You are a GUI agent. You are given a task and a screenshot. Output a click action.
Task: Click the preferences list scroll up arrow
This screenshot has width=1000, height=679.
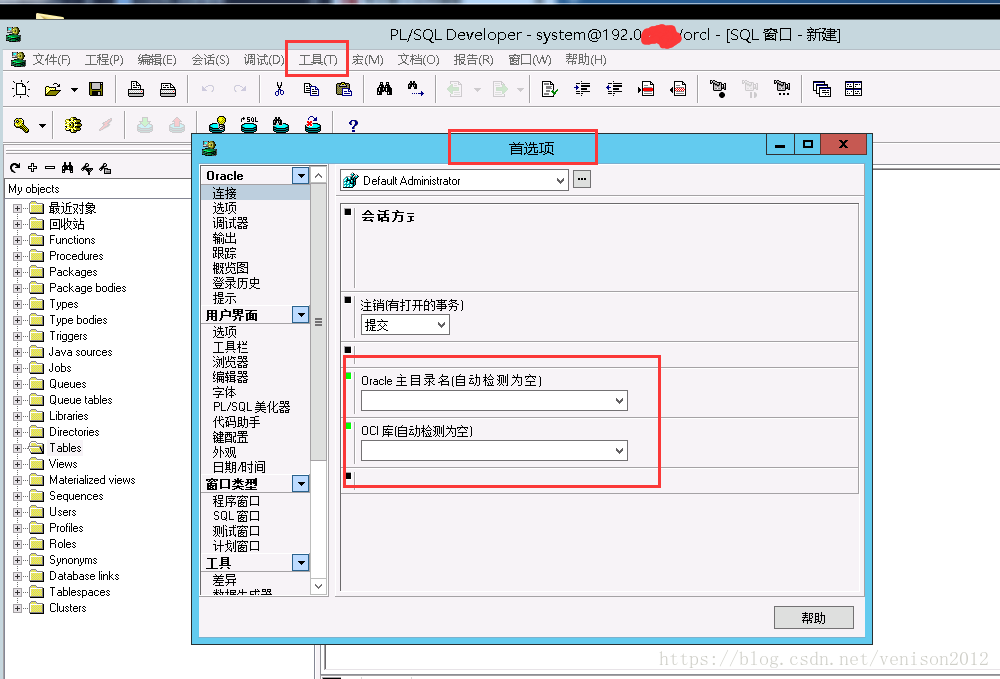point(318,175)
